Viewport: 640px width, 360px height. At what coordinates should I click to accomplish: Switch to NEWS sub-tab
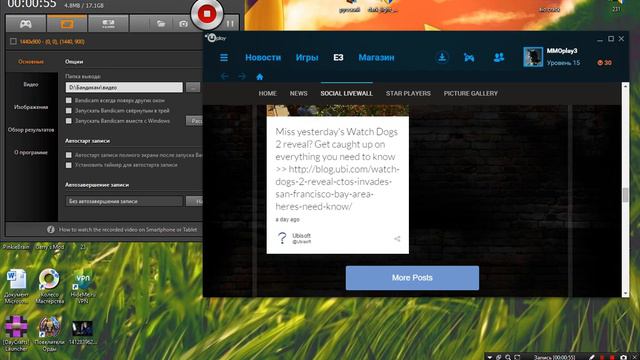[298, 93]
